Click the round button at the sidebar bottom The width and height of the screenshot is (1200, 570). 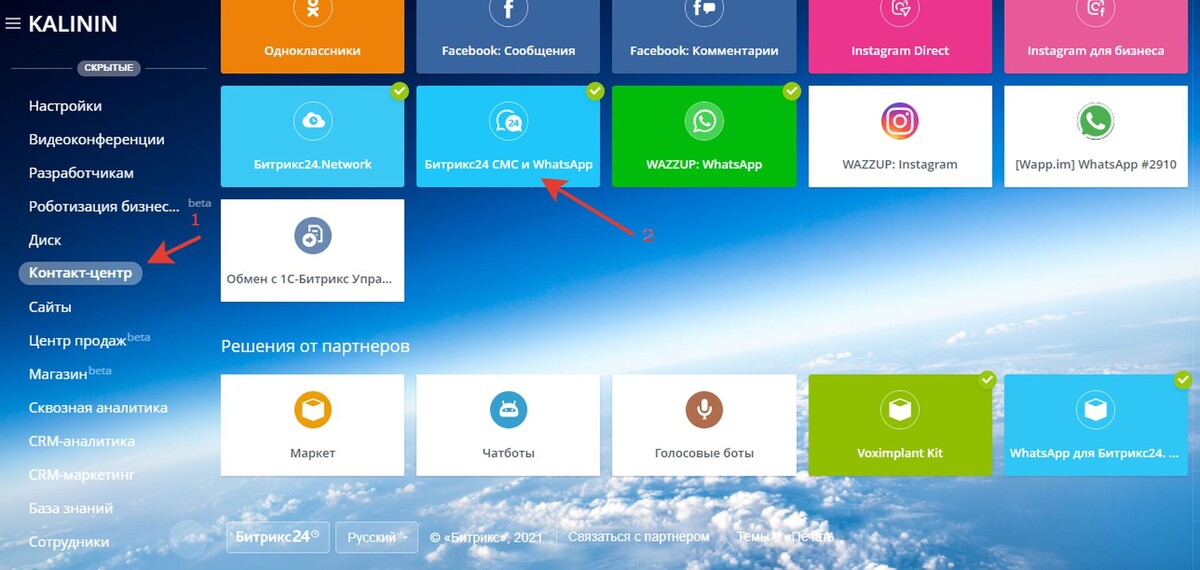[x=188, y=538]
